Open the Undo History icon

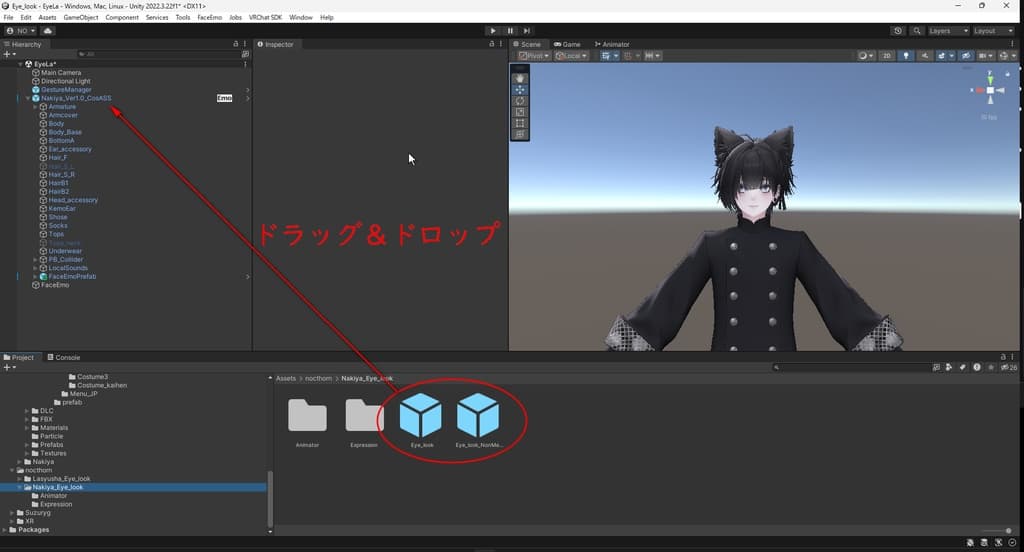point(898,31)
